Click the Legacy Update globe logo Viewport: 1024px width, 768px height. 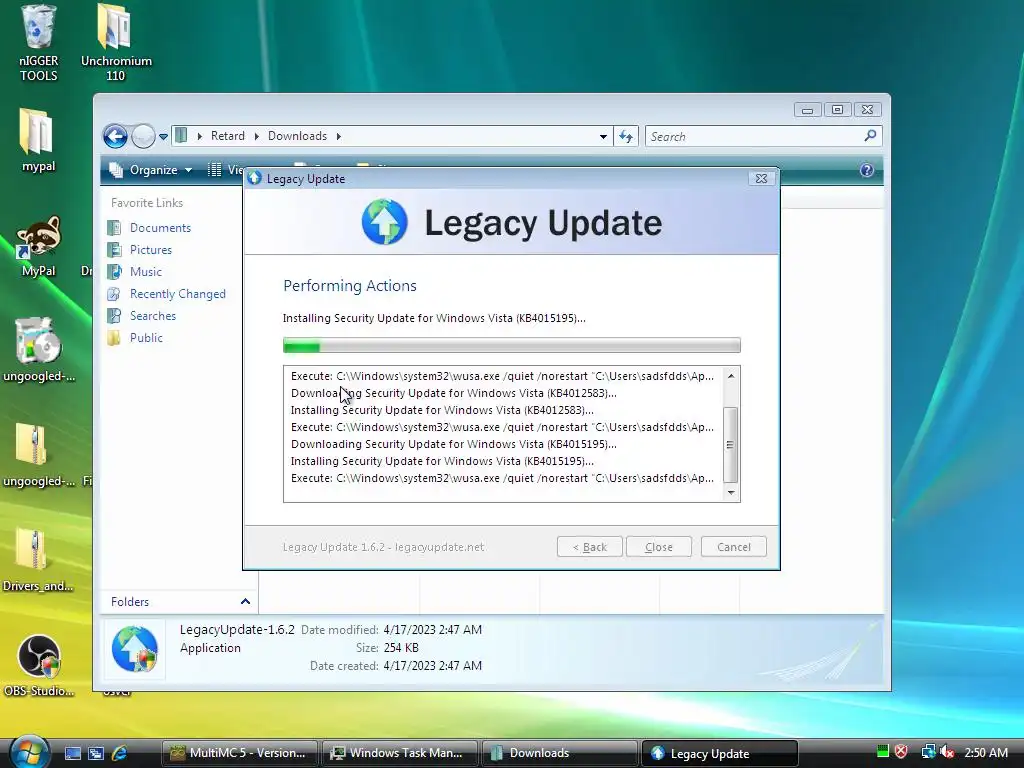tap(385, 222)
